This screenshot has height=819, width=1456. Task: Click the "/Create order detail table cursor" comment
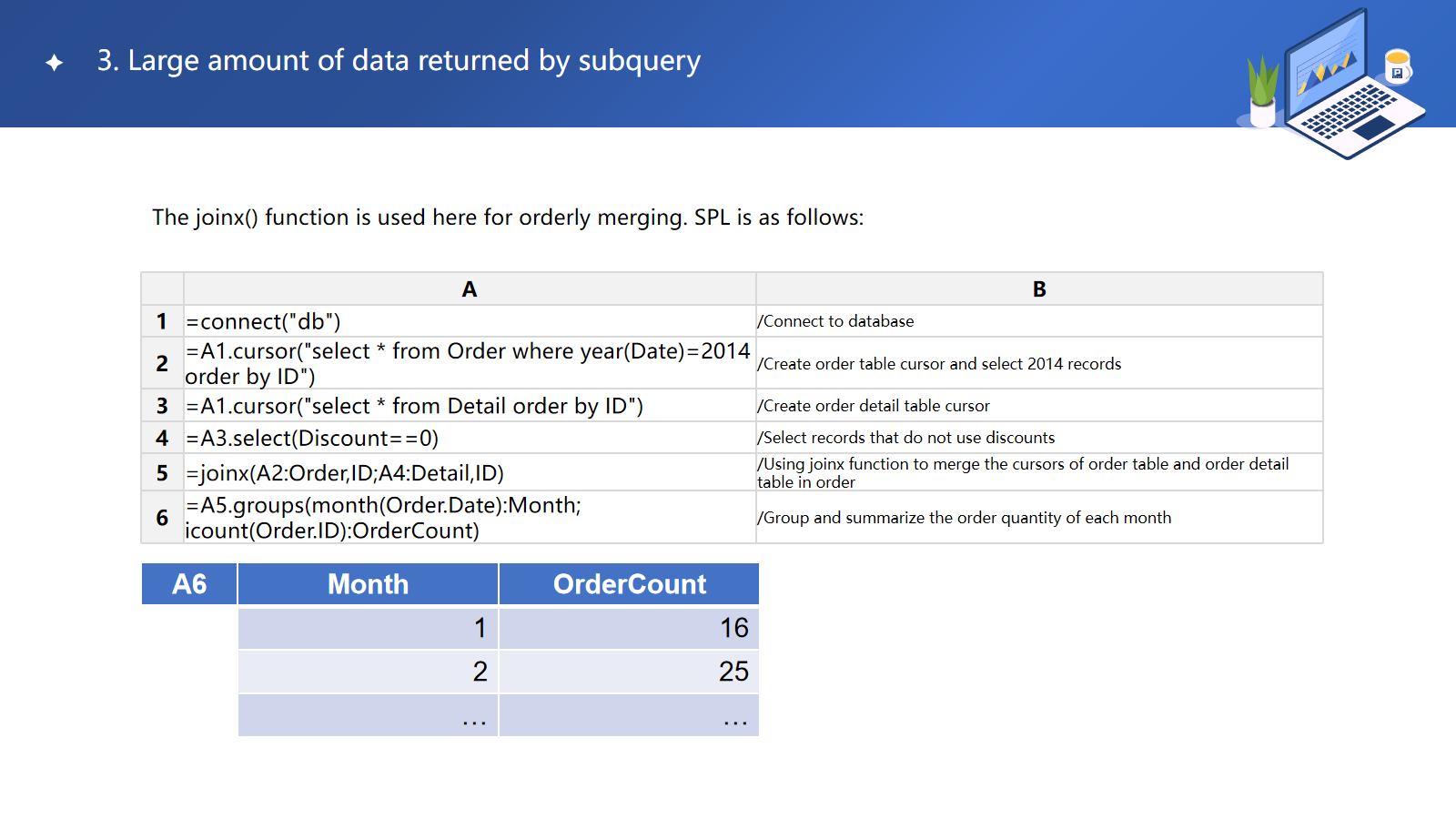pyautogui.click(x=874, y=406)
